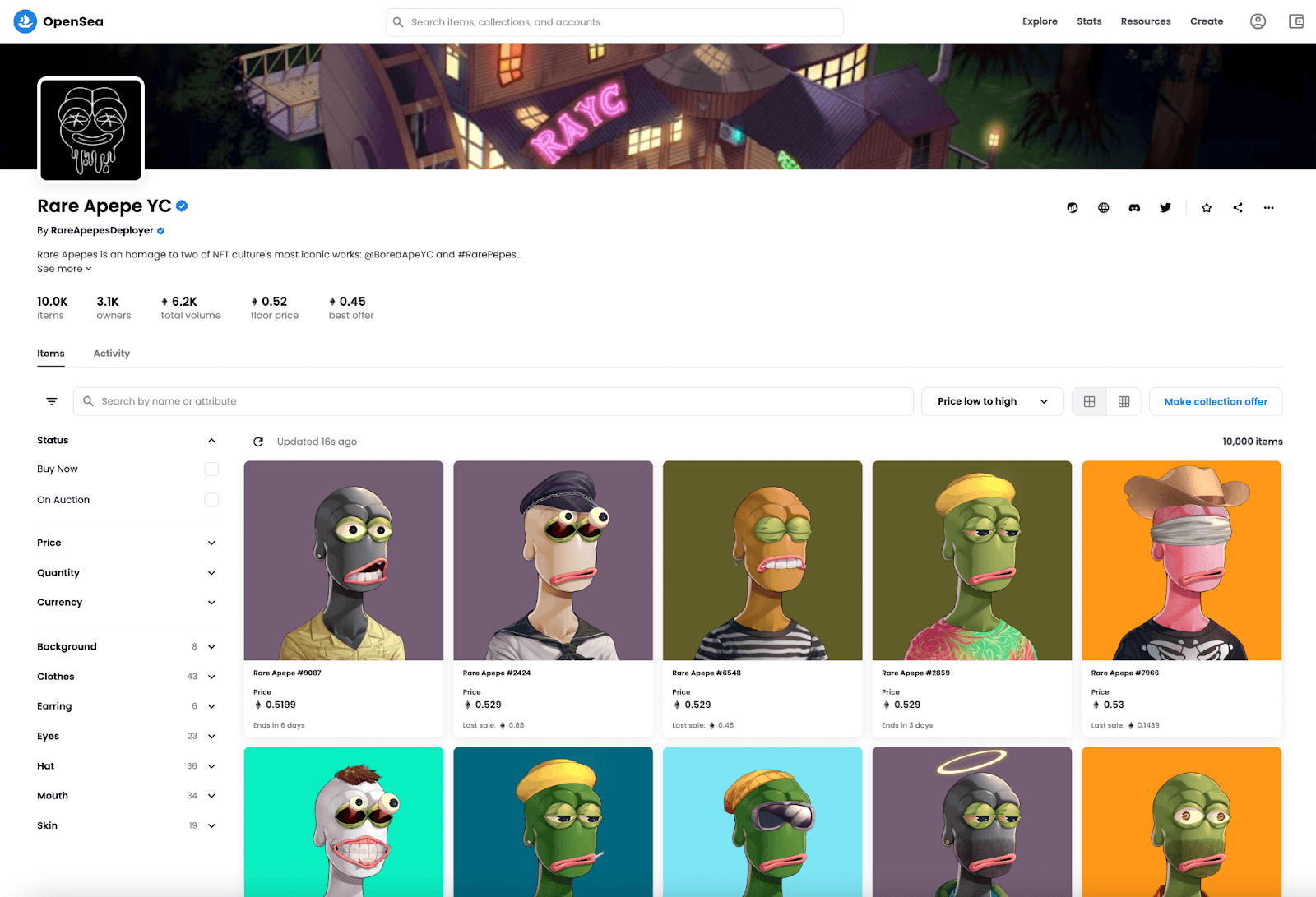The image size is (1316, 897).
Task: Open the Explore menu
Action: coord(1040,21)
